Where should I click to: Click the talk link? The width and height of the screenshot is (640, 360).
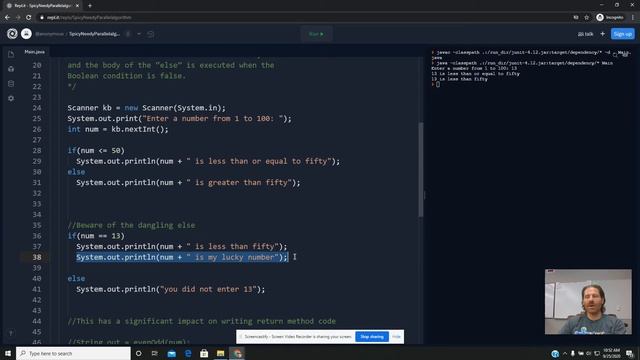pyautogui.click(x=586, y=34)
